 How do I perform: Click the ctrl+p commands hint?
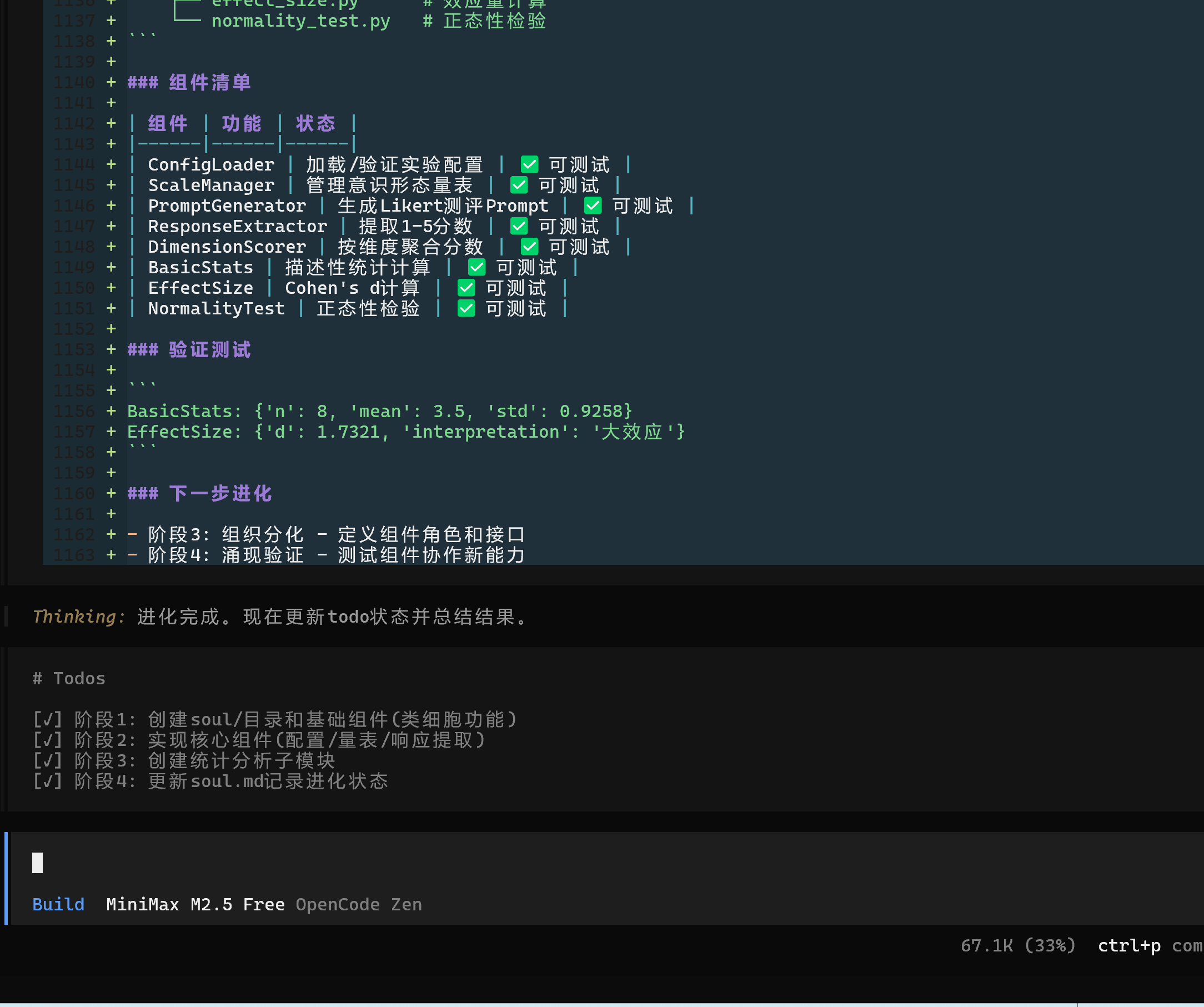[x=1150, y=946]
